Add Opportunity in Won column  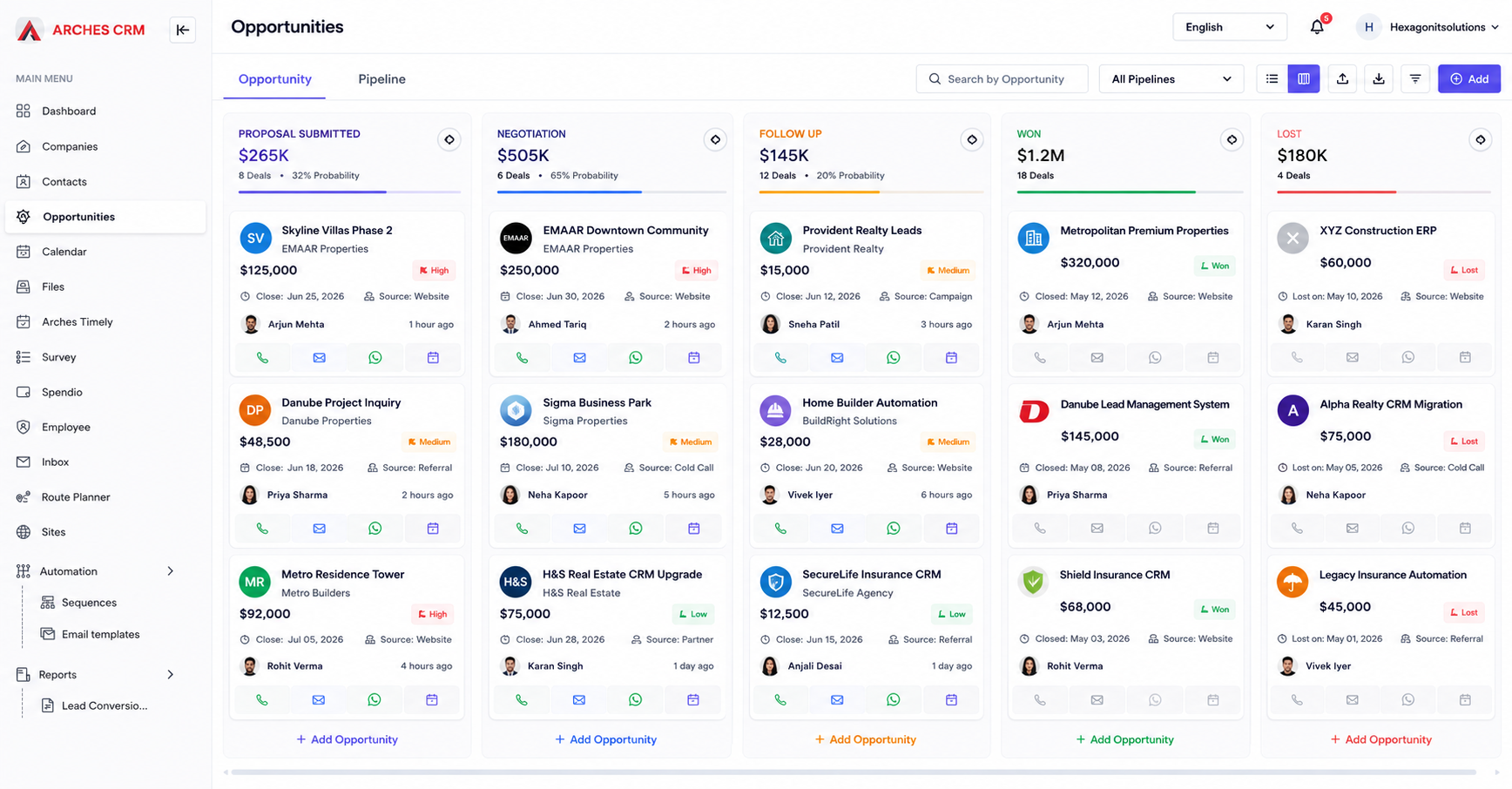[1125, 739]
